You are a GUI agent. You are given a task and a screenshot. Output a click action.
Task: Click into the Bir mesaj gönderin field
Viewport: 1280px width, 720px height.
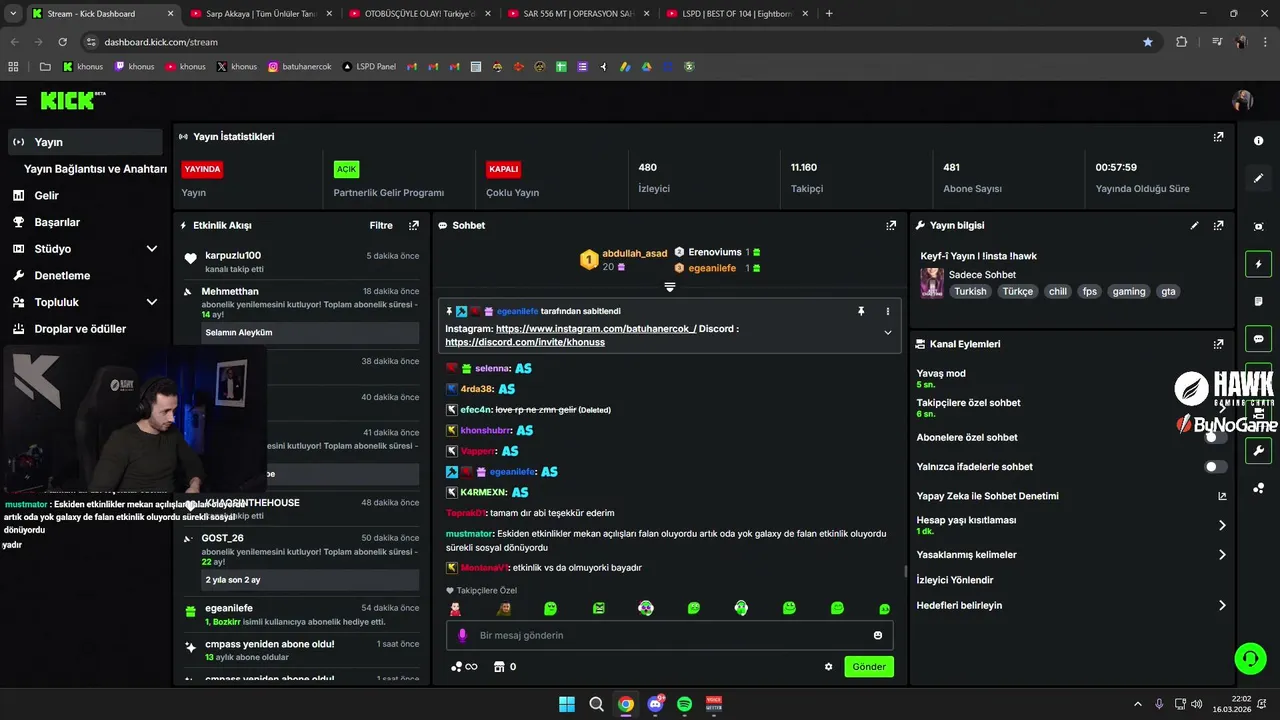click(669, 635)
